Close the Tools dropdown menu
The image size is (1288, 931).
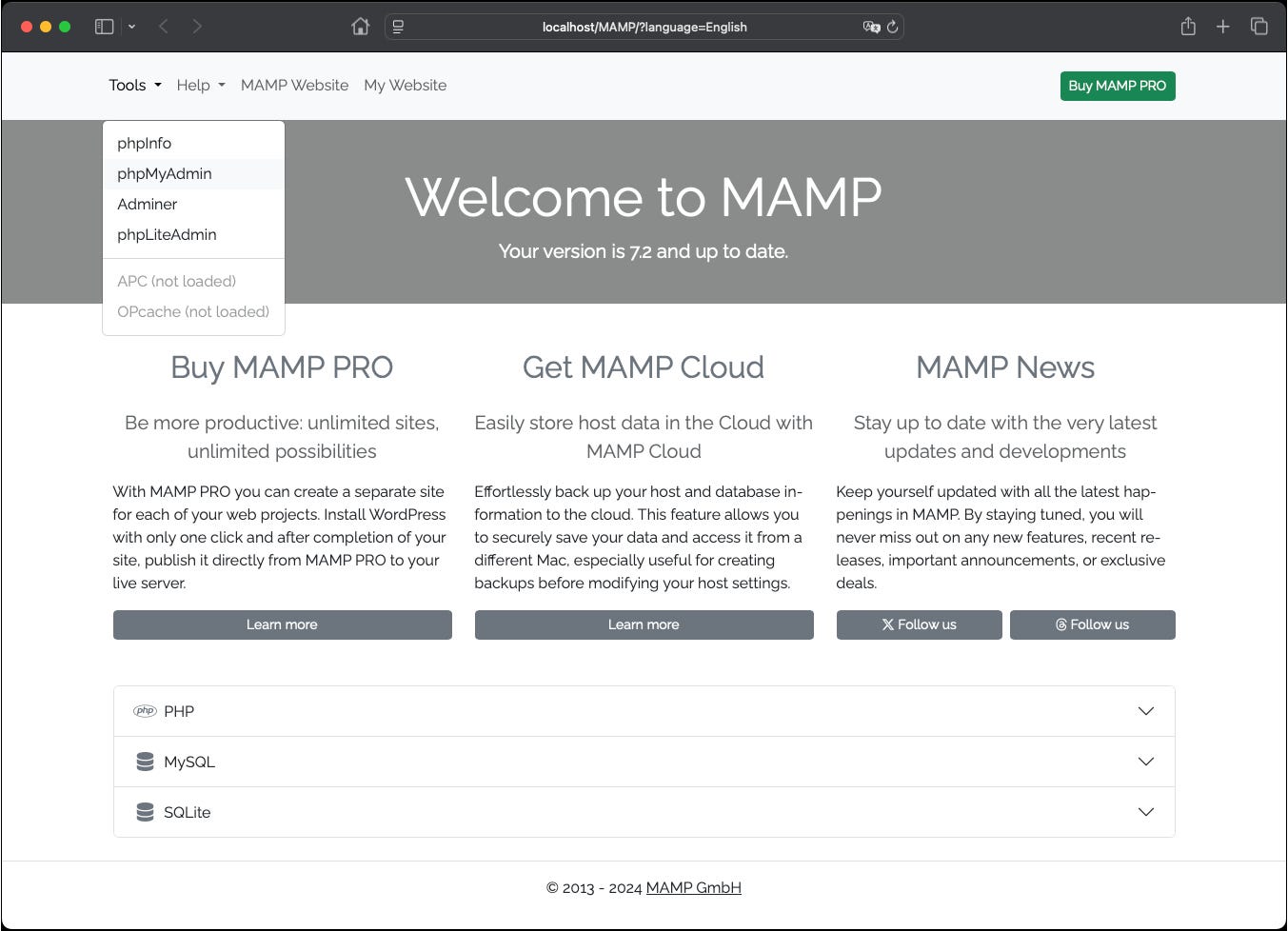[135, 86]
